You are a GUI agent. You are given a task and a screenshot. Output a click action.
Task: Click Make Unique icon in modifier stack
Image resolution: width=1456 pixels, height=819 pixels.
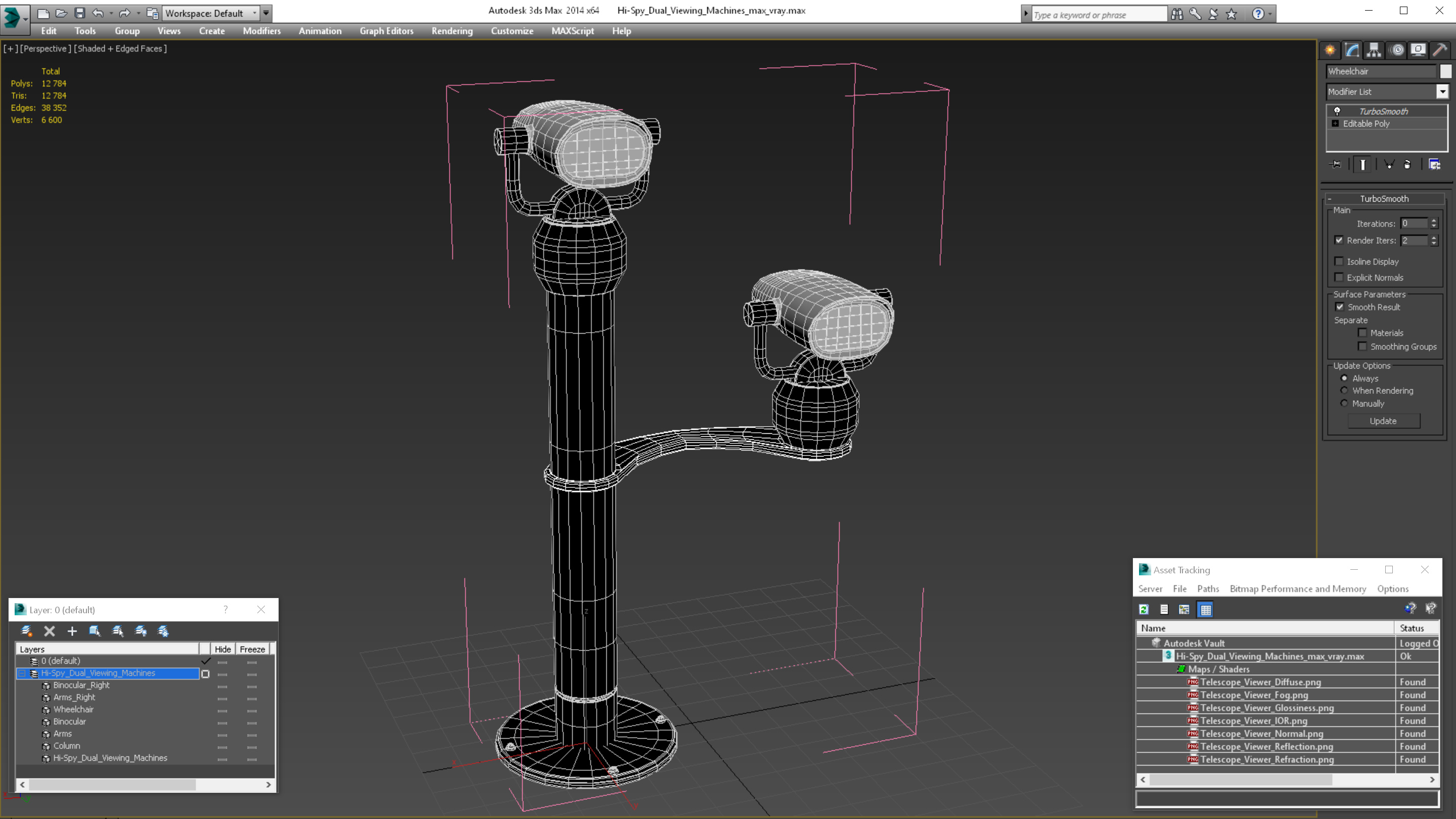click(1389, 164)
